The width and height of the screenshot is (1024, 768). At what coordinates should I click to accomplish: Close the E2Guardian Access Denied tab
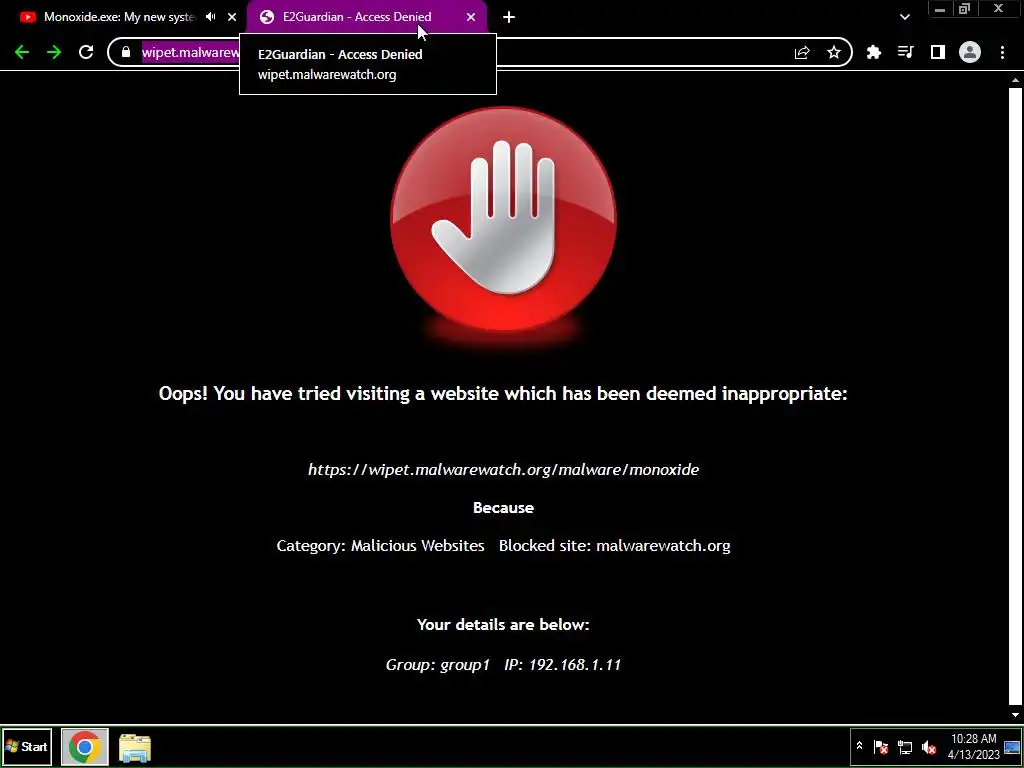(x=471, y=17)
